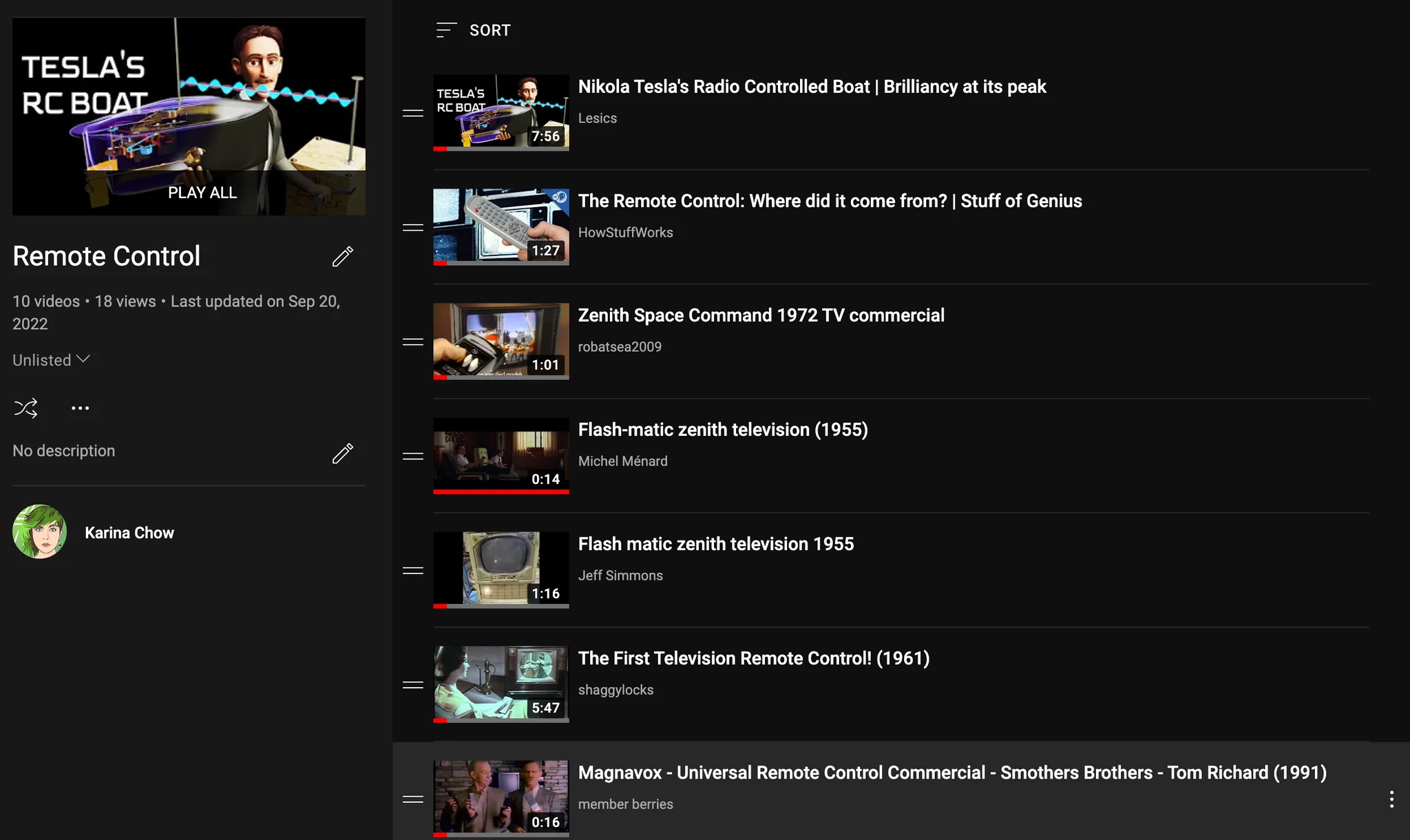The height and width of the screenshot is (840, 1410).
Task: Click Karina Chow's profile avatar
Action: coord(39,531)
